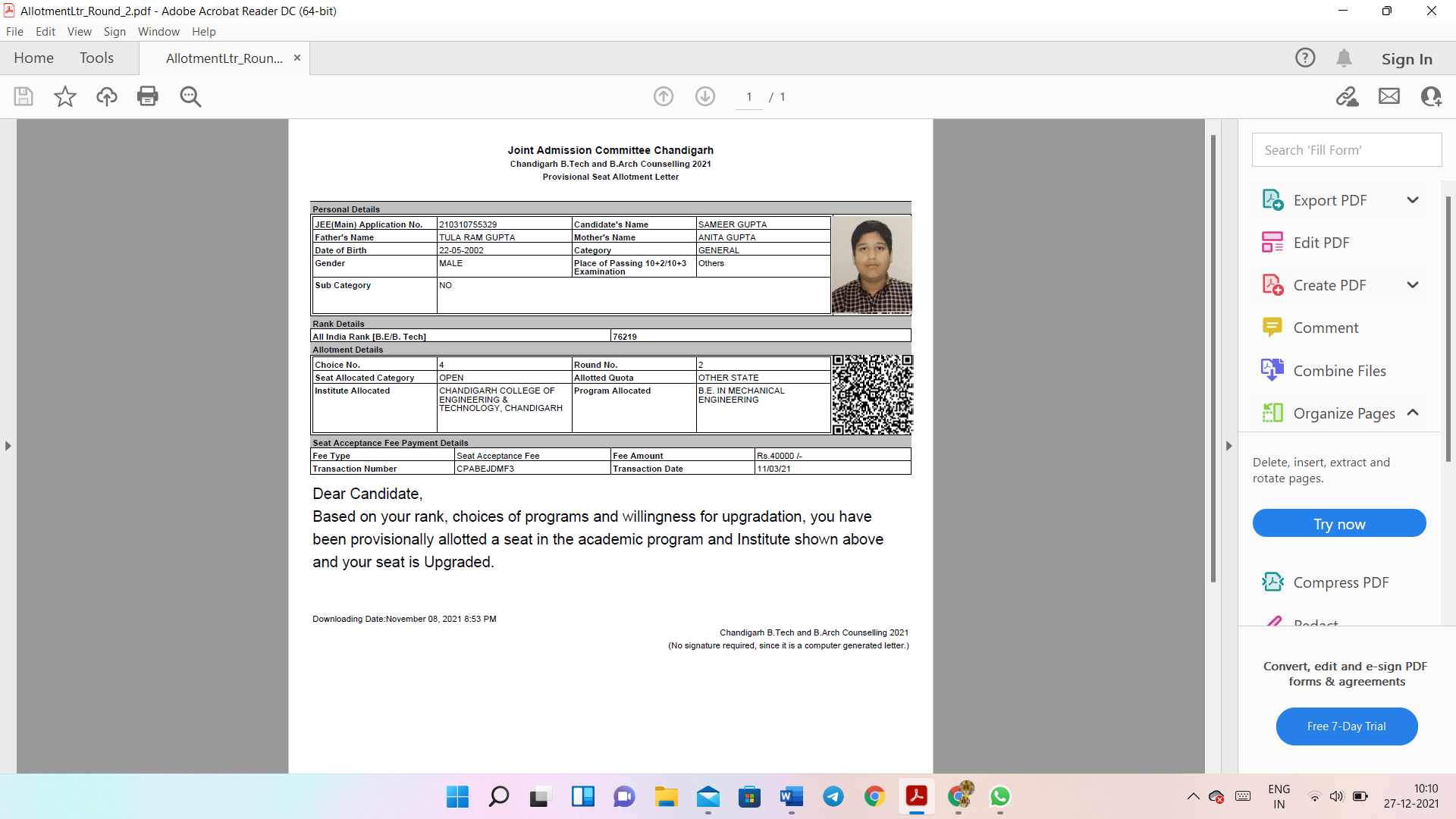Viewport: 1456px width, 819px height.
Task: Open the Help menu
Action: point(203,31)
